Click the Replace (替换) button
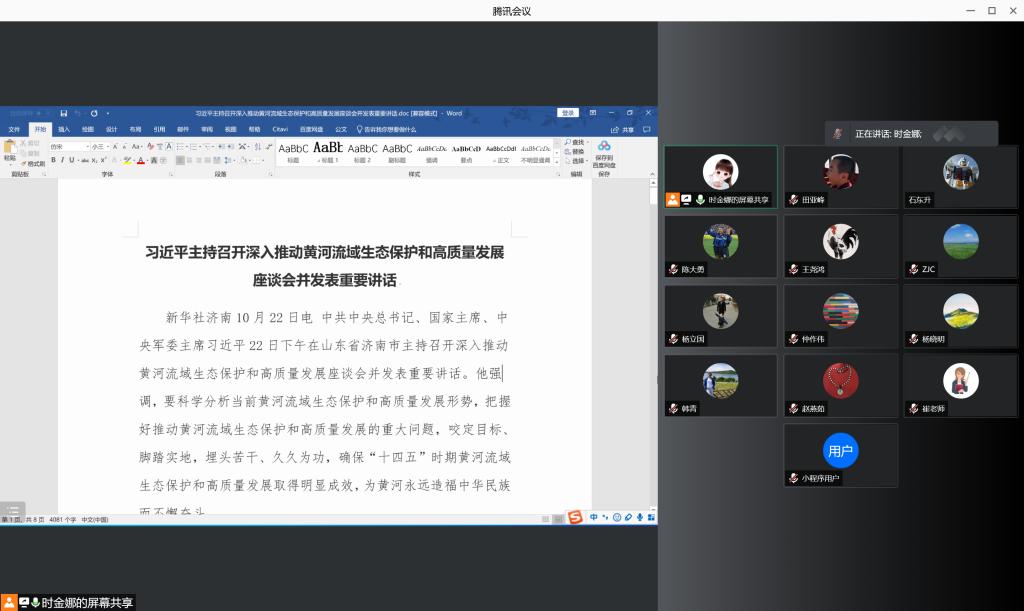The width and height of the screenshot is (1024, 611). pyautogui.click(x=577, y=151)
